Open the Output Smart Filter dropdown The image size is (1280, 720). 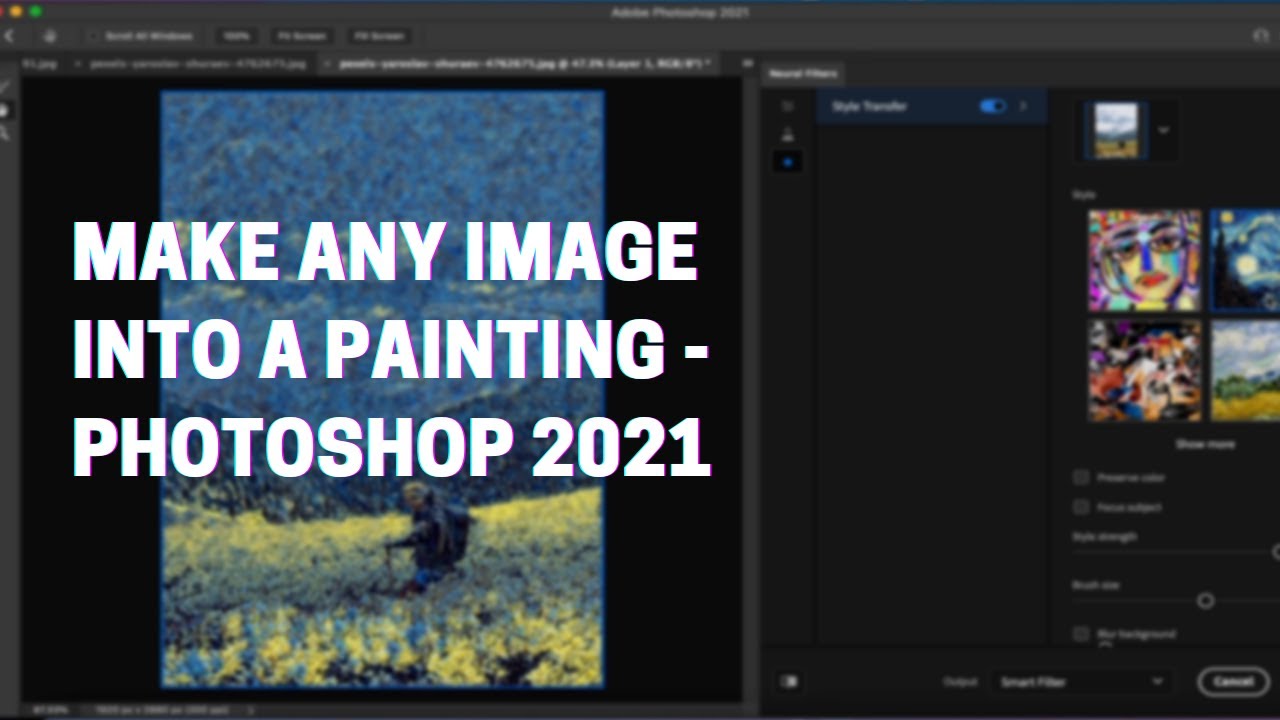click(x=1082, y=682)
